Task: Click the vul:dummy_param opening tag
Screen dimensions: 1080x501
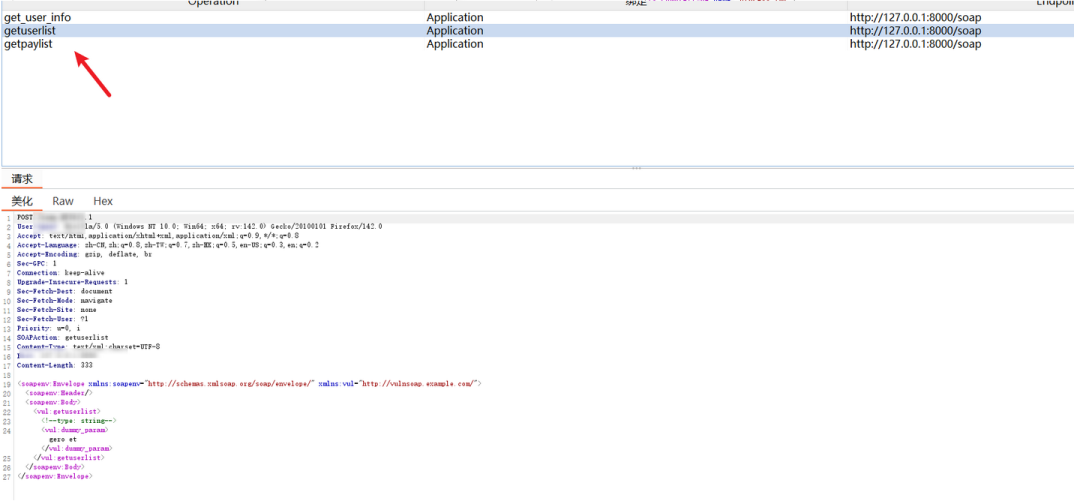Action: point(76,430)
